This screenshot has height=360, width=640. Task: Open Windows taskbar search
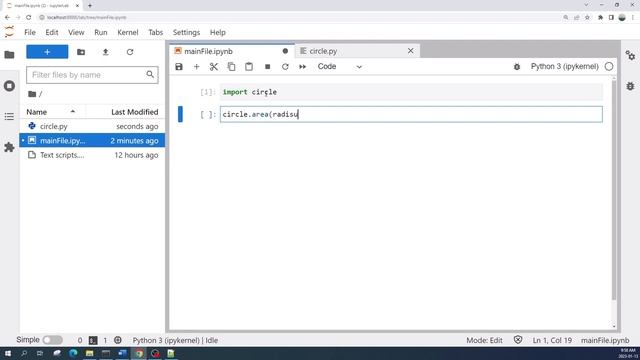[x=24, y=353]
